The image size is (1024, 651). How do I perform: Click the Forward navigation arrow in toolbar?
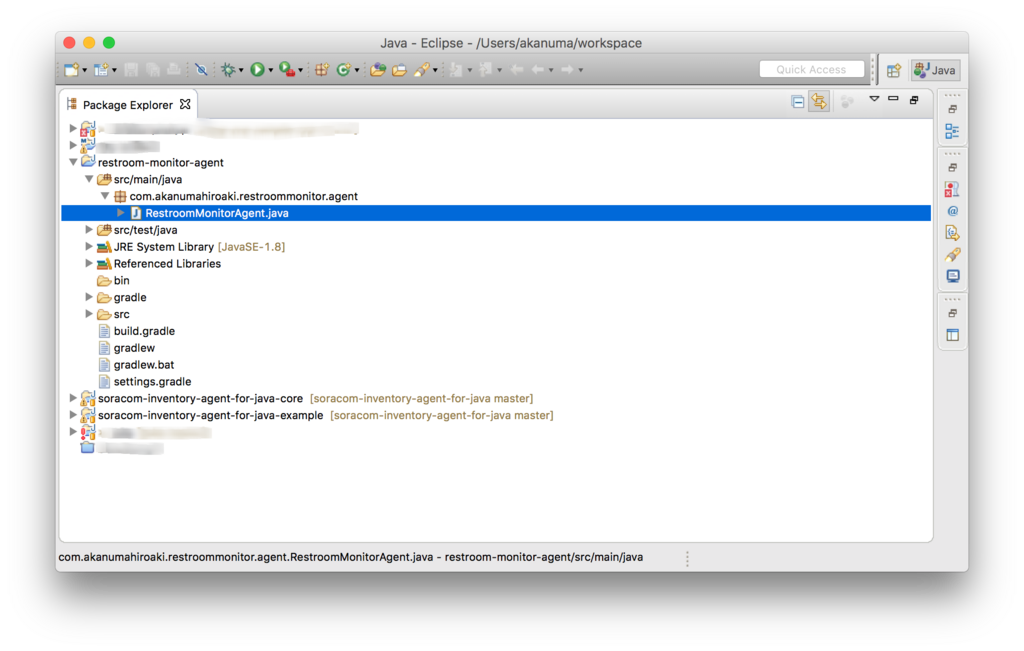(568, 70)
